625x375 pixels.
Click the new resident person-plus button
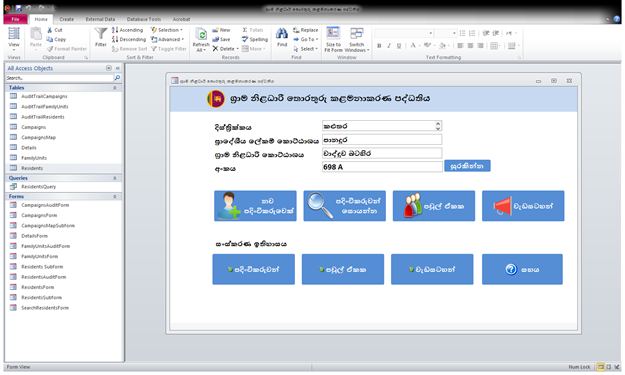[255, 206]
